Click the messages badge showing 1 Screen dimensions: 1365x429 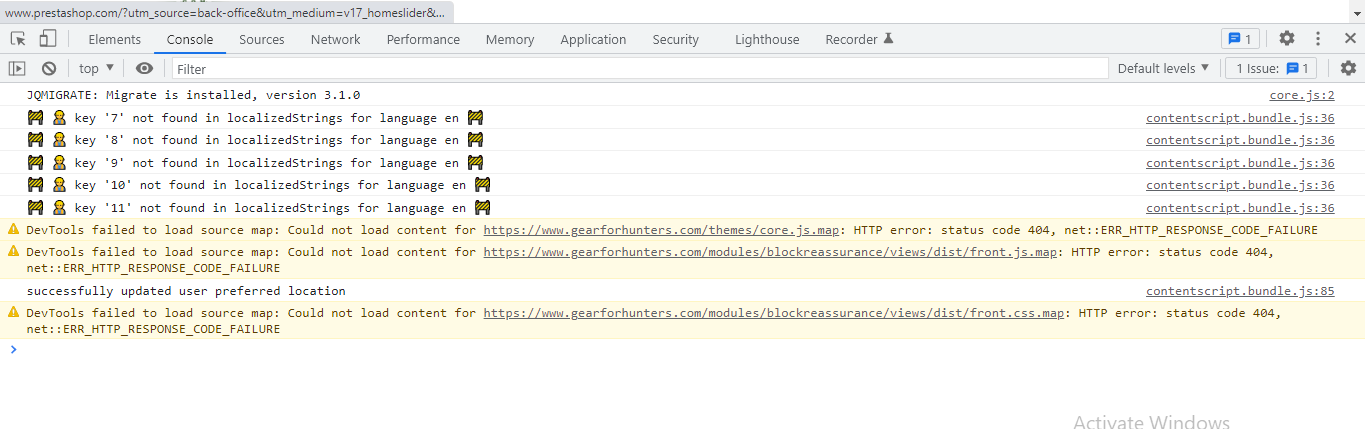tap(1240, 39)
